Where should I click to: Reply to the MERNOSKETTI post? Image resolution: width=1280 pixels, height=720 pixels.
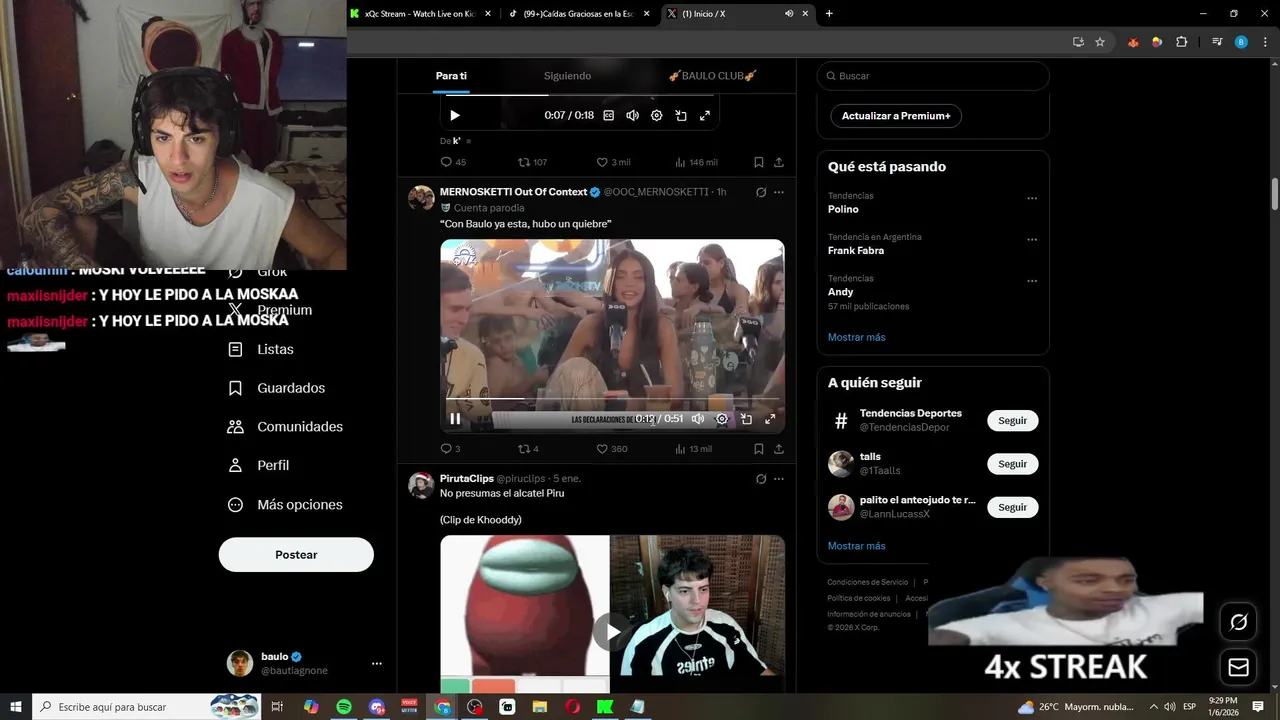(450, 449)
